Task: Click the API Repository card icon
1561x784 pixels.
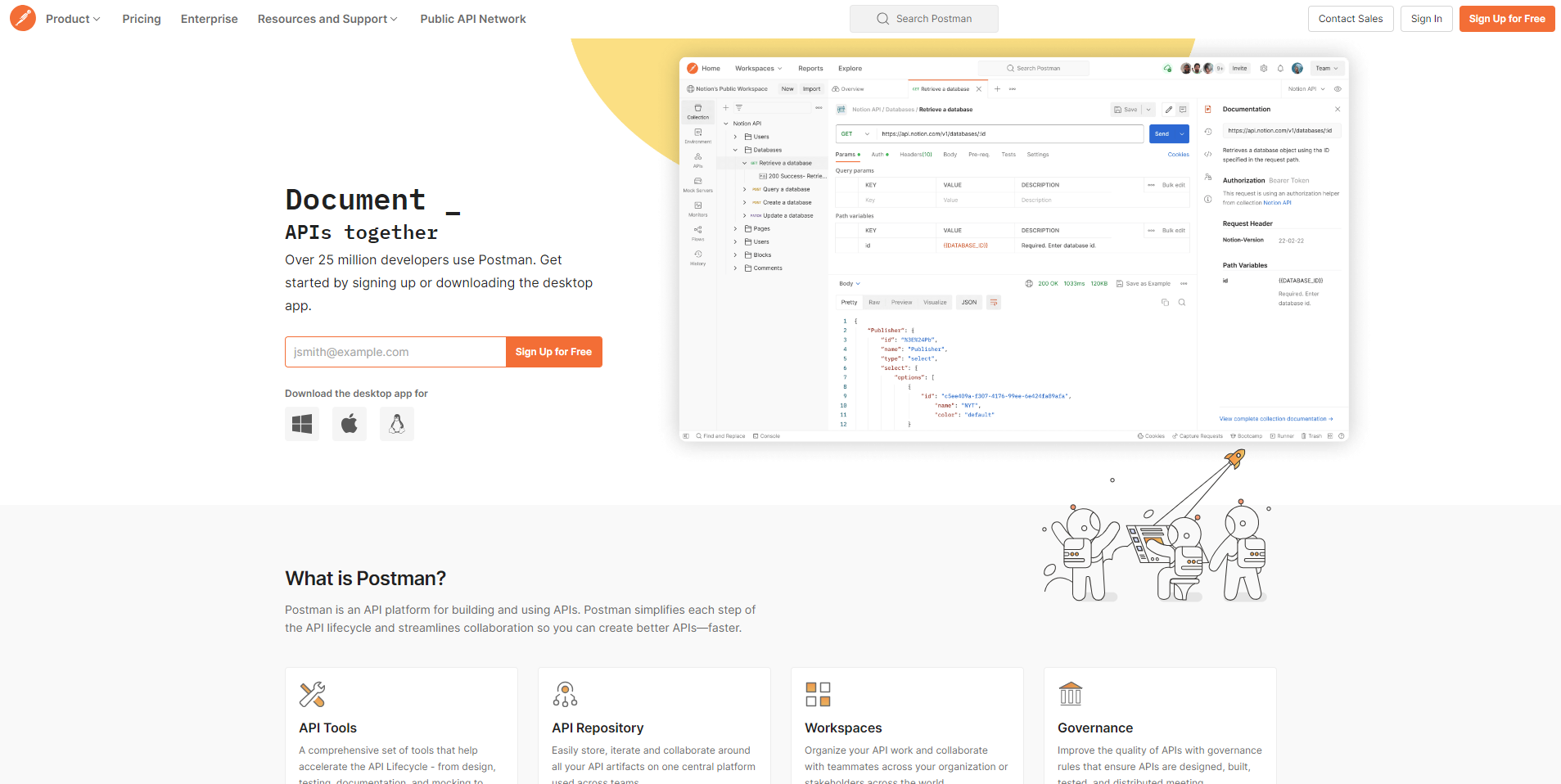Action: pyautogui.click(x=565, y=695)
